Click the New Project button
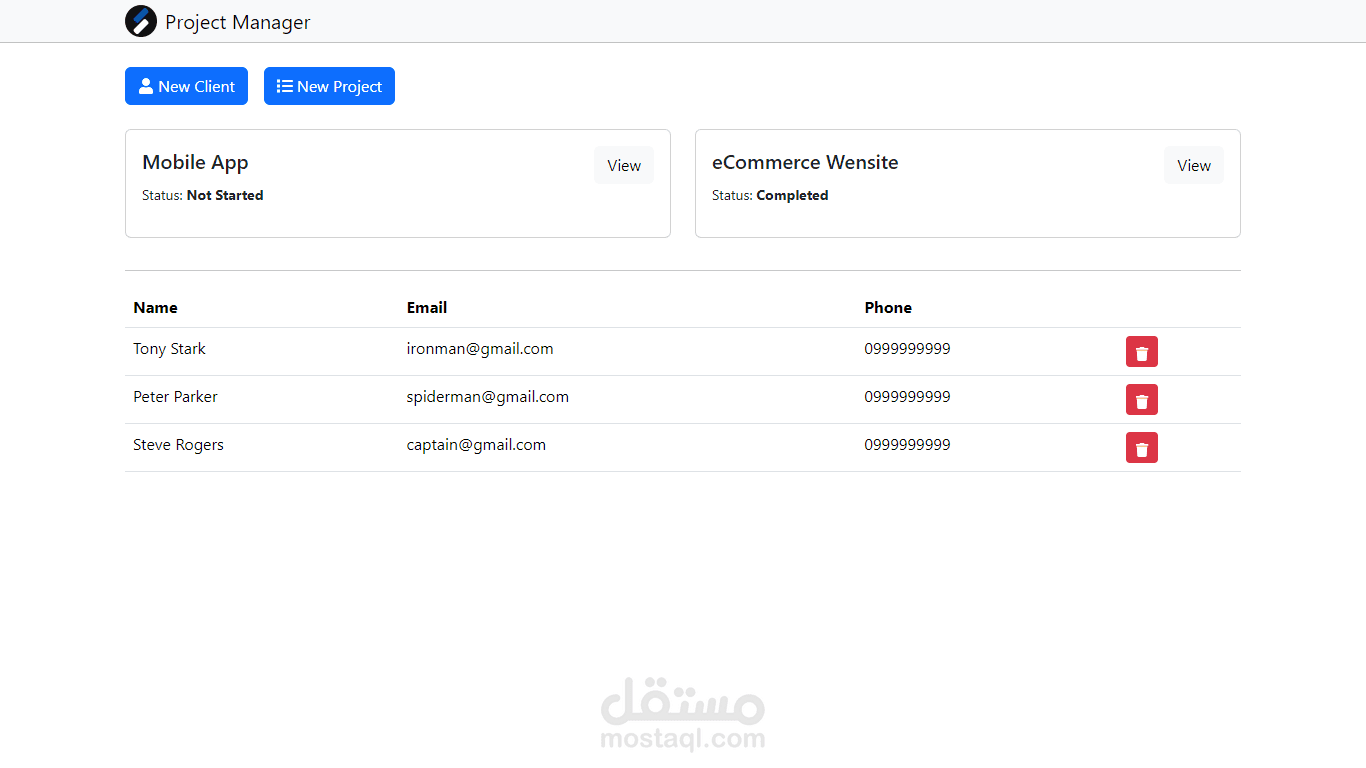 329,86
